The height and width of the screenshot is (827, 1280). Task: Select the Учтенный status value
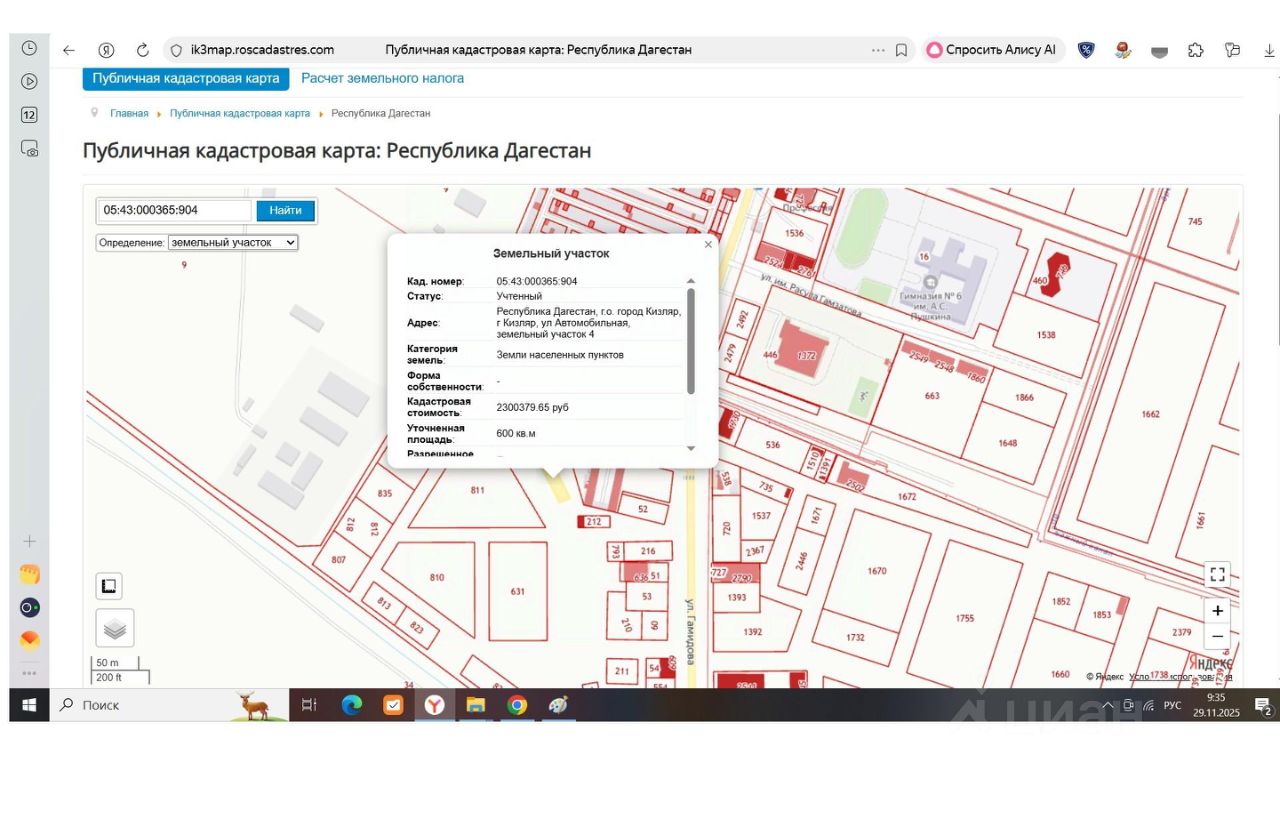pyautogui.click(x=519, y=296)
